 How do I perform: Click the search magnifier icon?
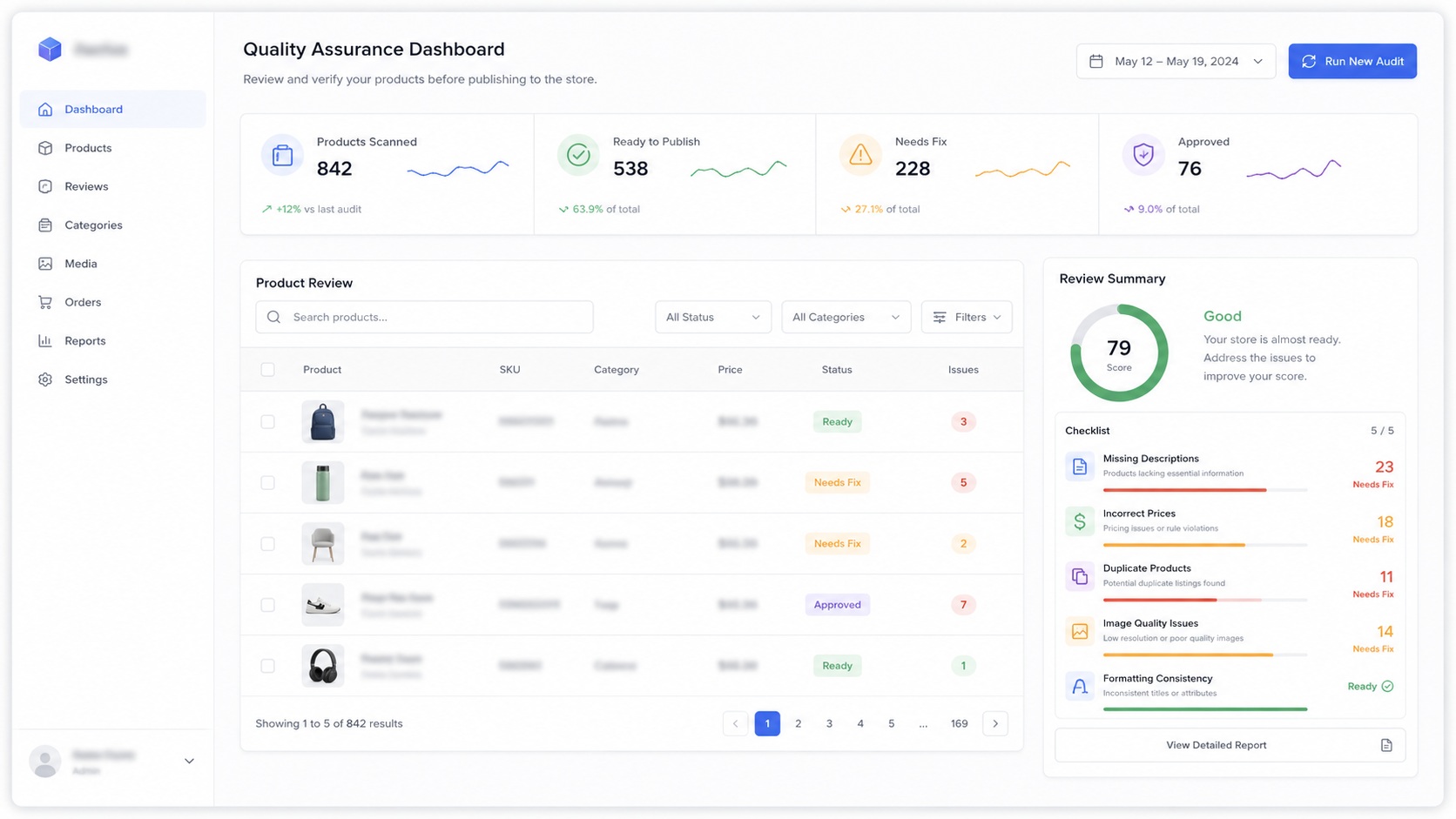click(274, 317)
